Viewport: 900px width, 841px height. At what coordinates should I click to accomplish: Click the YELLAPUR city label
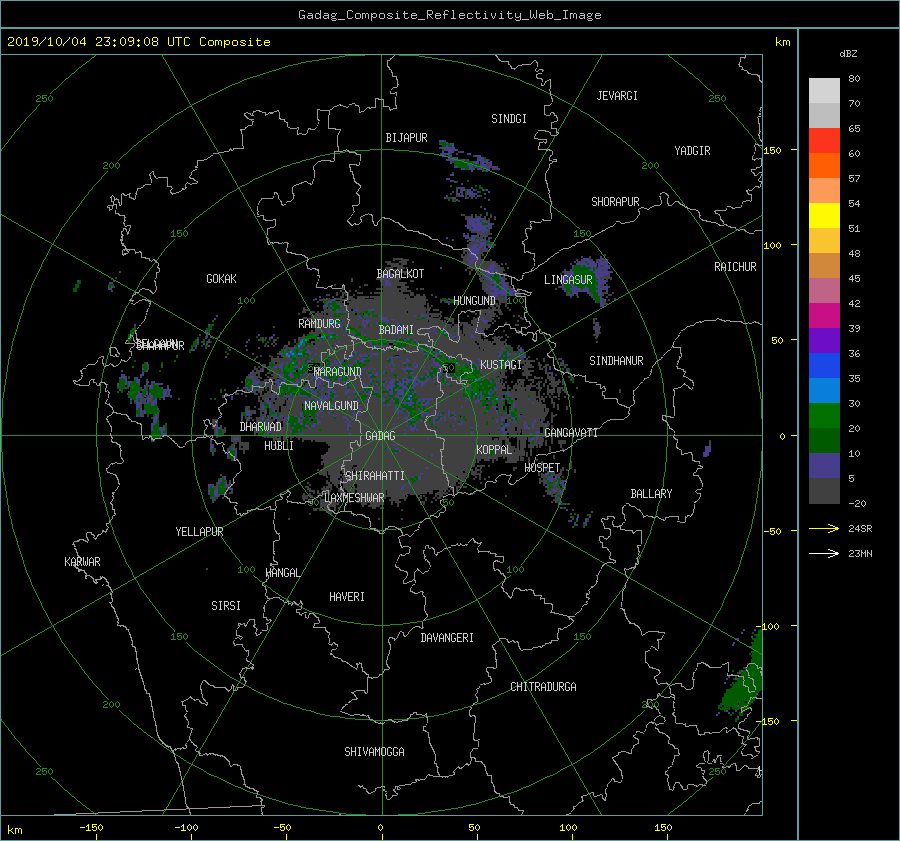[x=199, y=532]
